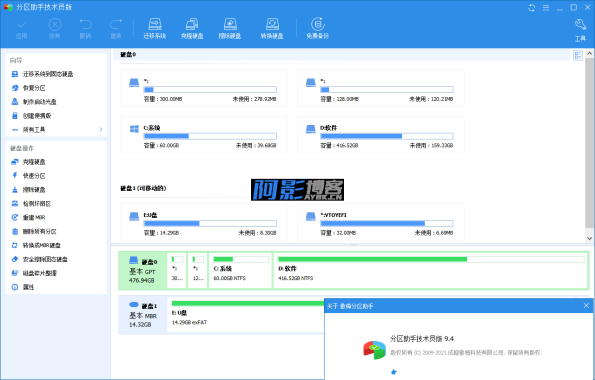The image size is (595, 380).
Task: Click the refresh icon in the title bar
Action: pyautogui.click(x=532, y=8)
